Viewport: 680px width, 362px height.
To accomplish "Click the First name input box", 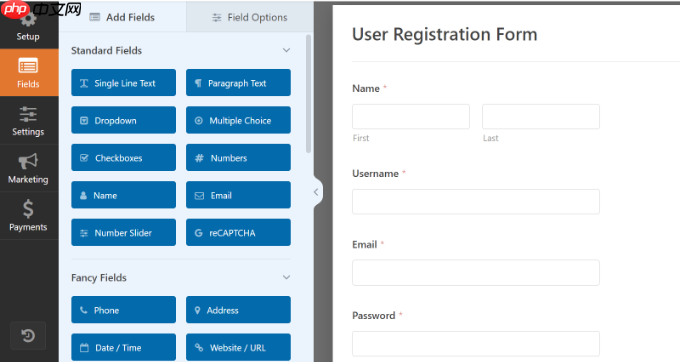I will [411, 116].
